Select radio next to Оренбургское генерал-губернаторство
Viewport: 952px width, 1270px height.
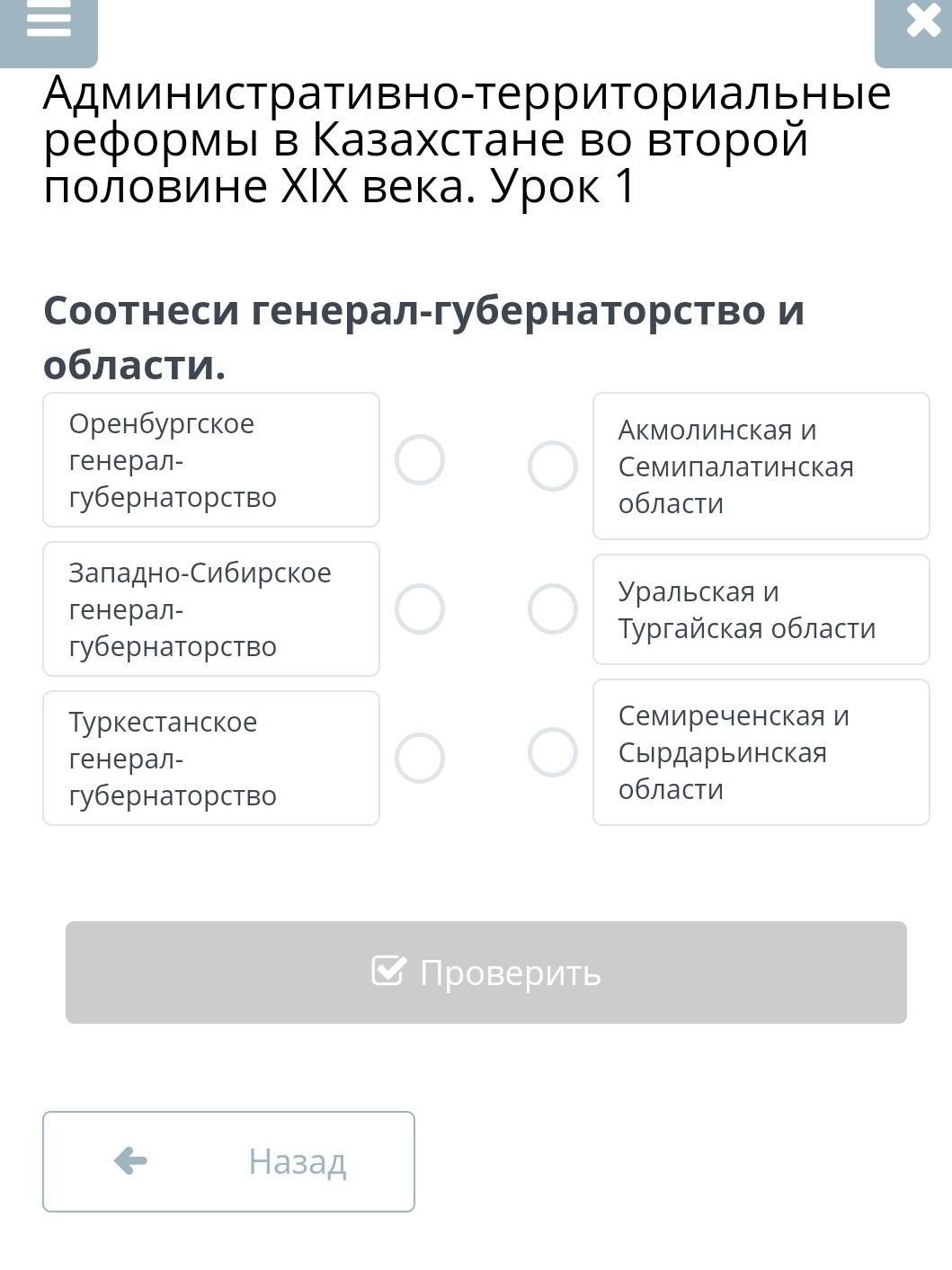[x=420, y=460]
